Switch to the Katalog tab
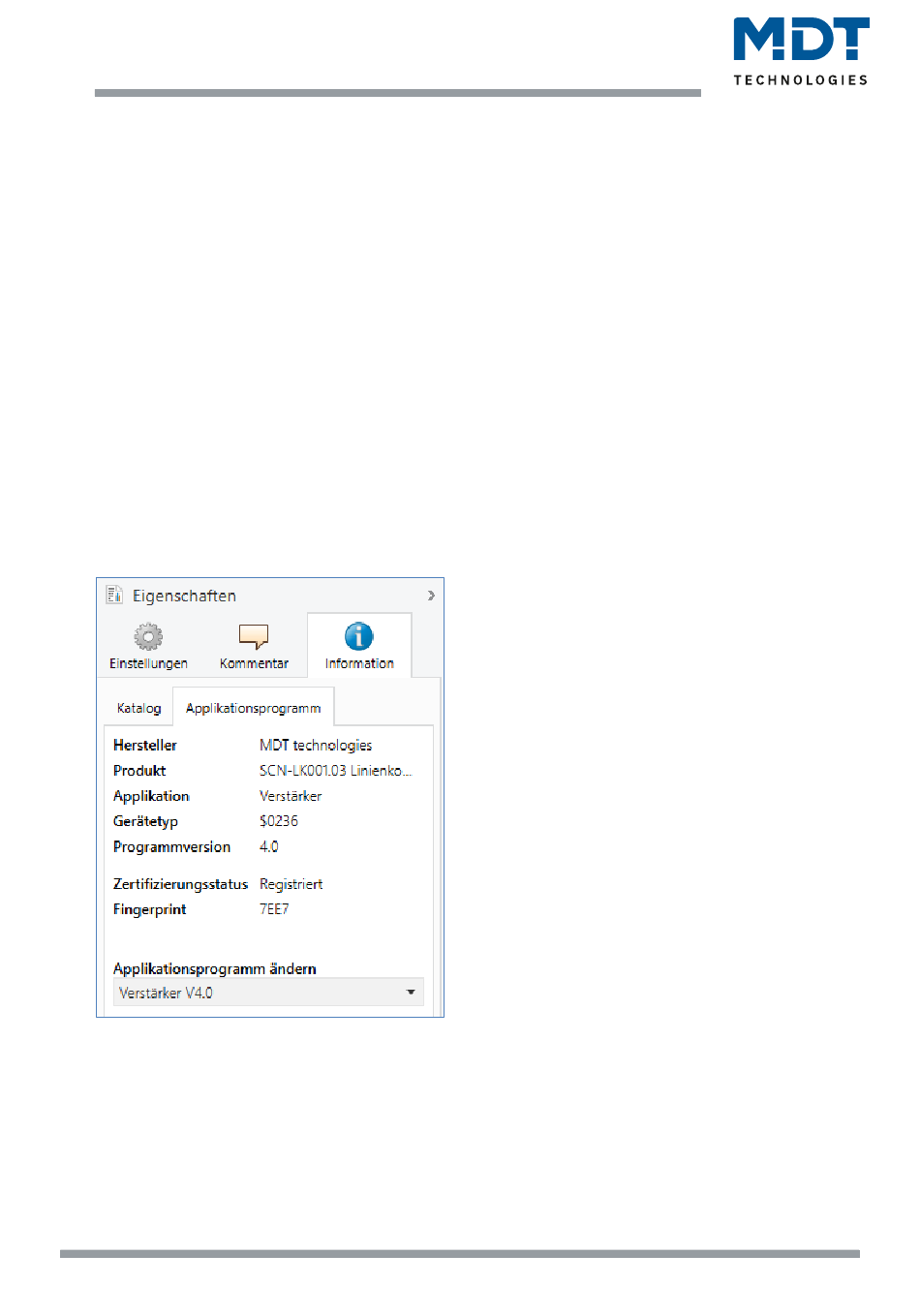The height and width of the screenshot is (1316, 920). (138, 708)
